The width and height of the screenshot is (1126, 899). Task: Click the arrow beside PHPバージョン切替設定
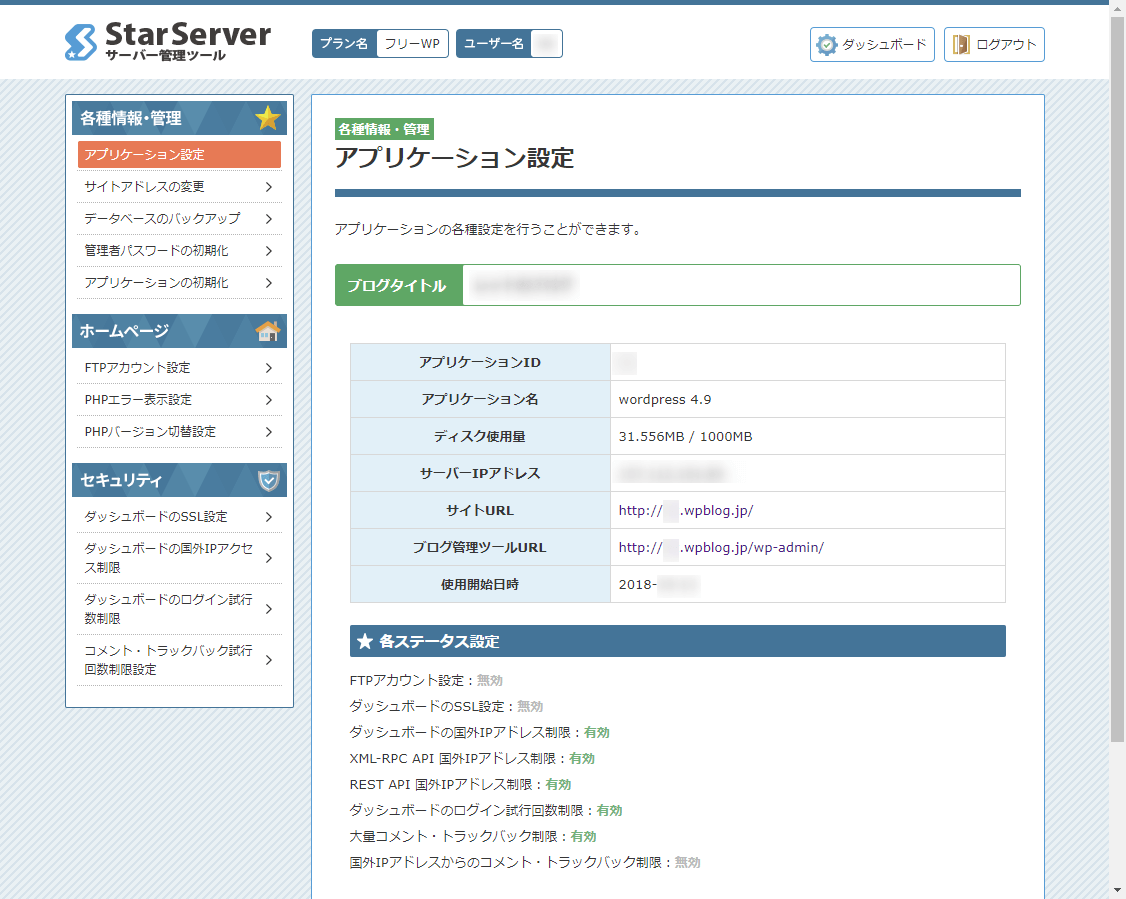[269, 432]
